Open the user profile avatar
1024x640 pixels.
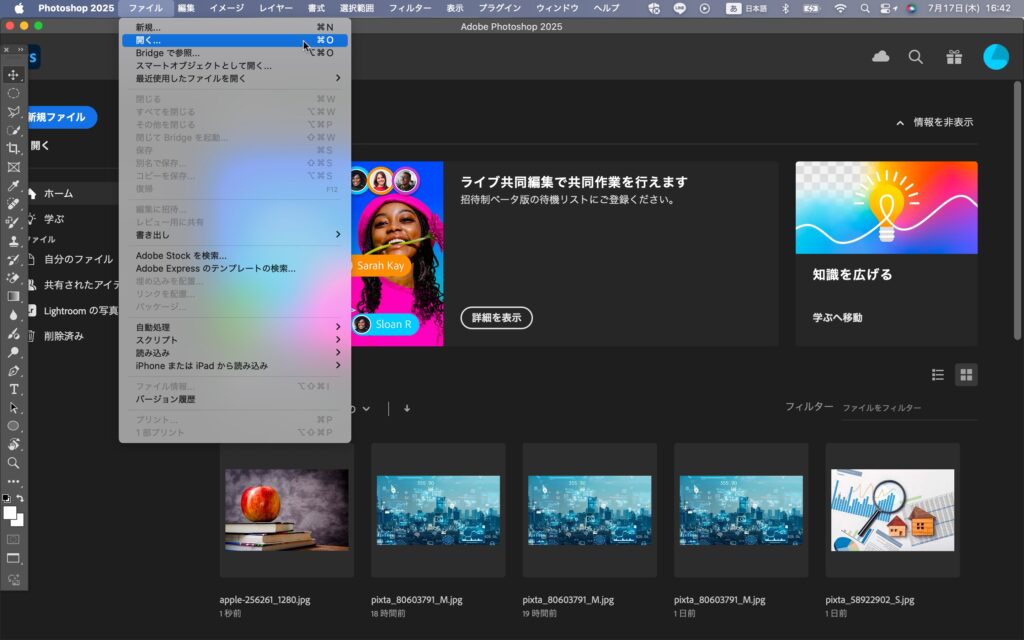point(996,57)
